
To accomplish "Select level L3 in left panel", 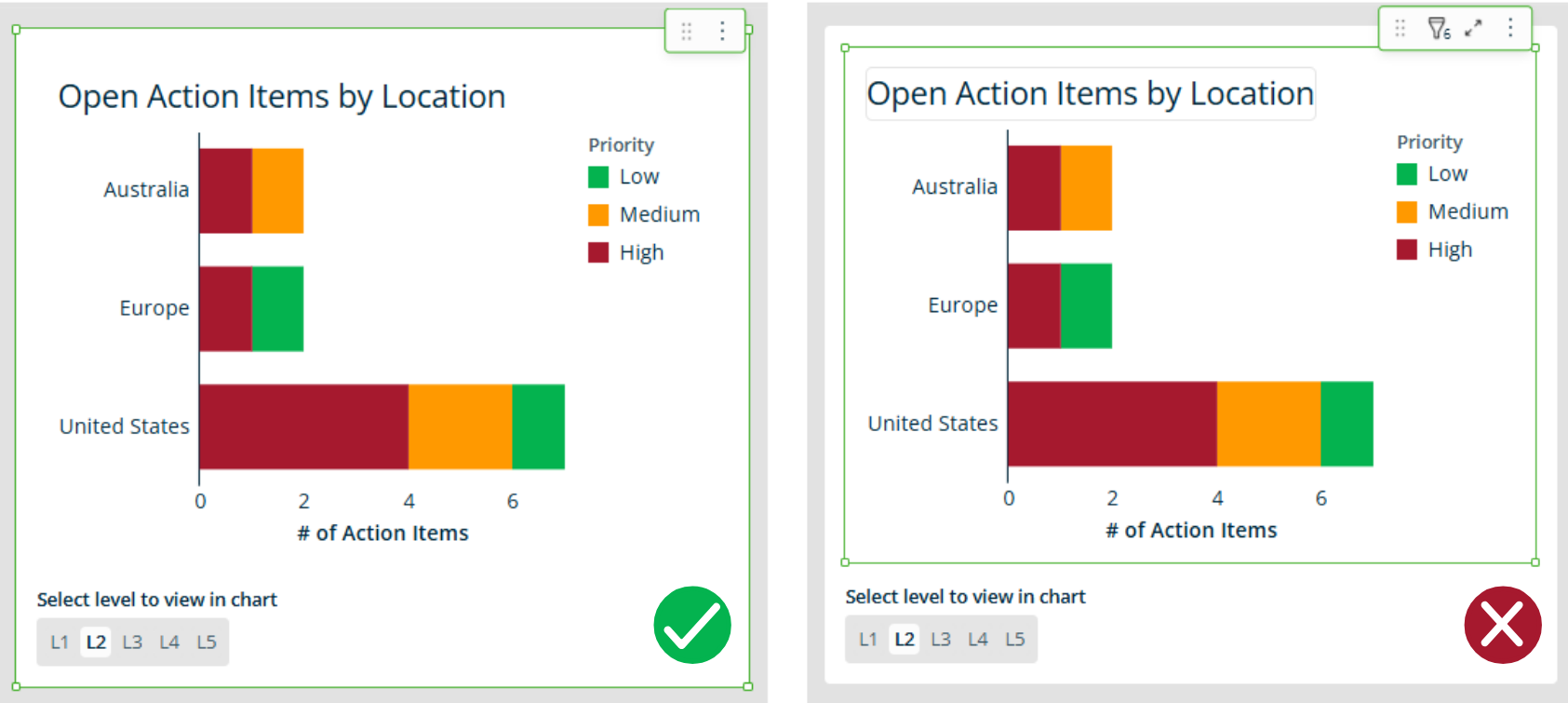I will click(132, 642).
